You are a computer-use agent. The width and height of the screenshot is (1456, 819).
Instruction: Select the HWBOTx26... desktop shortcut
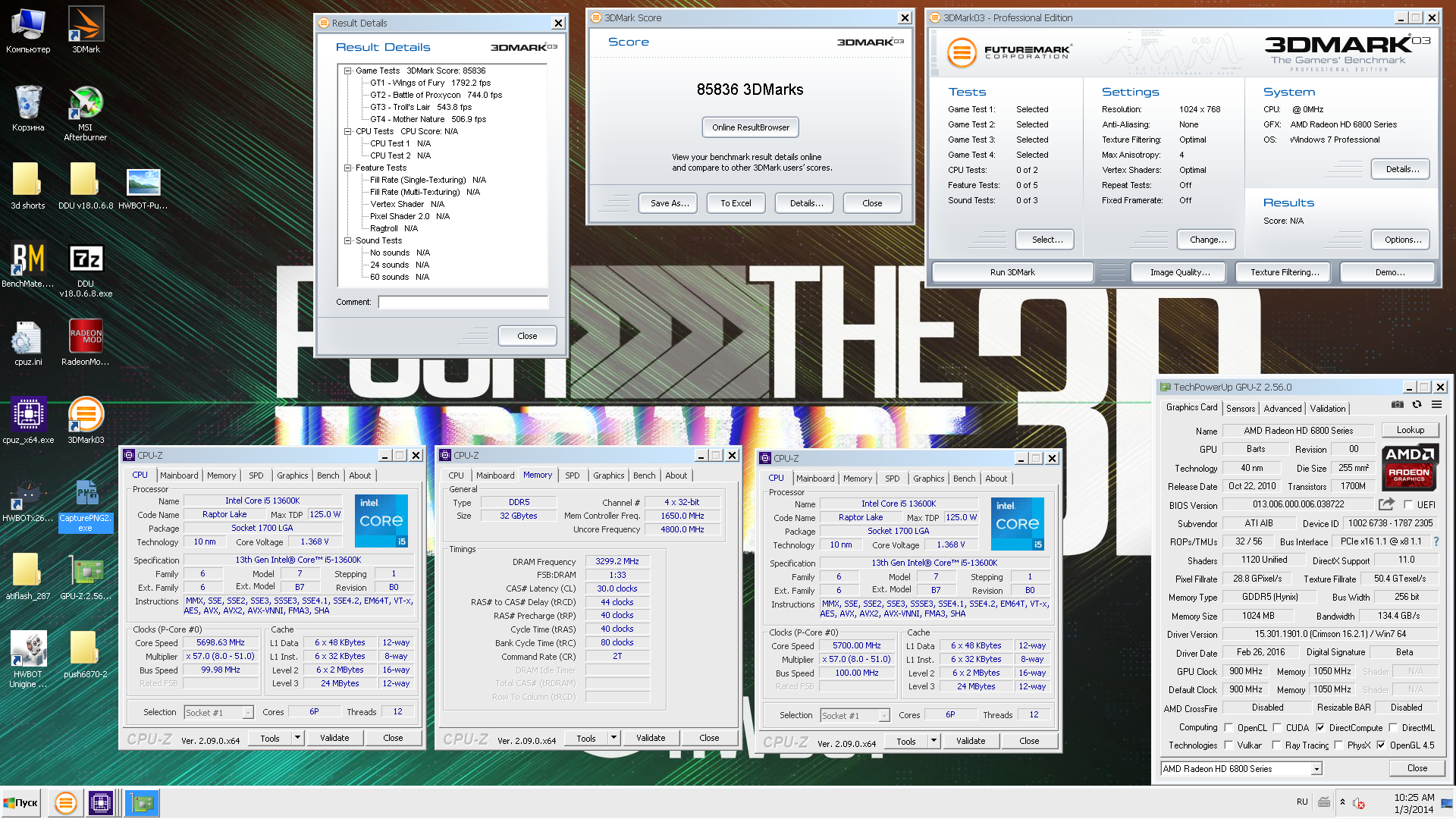pos(28,499)
